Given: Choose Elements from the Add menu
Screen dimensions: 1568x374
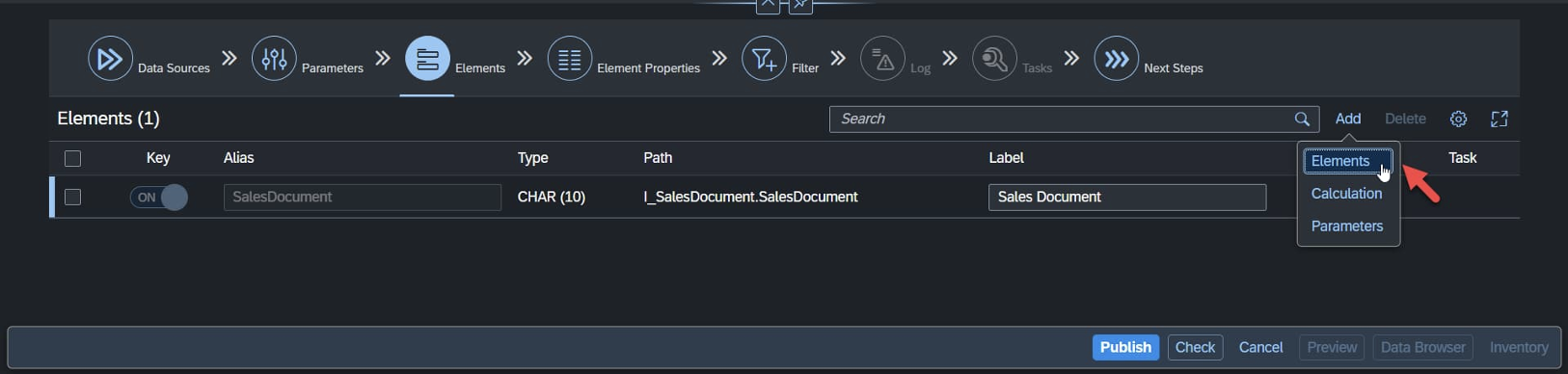Looking at the screenshot, I should click(x=1348, y=161).
